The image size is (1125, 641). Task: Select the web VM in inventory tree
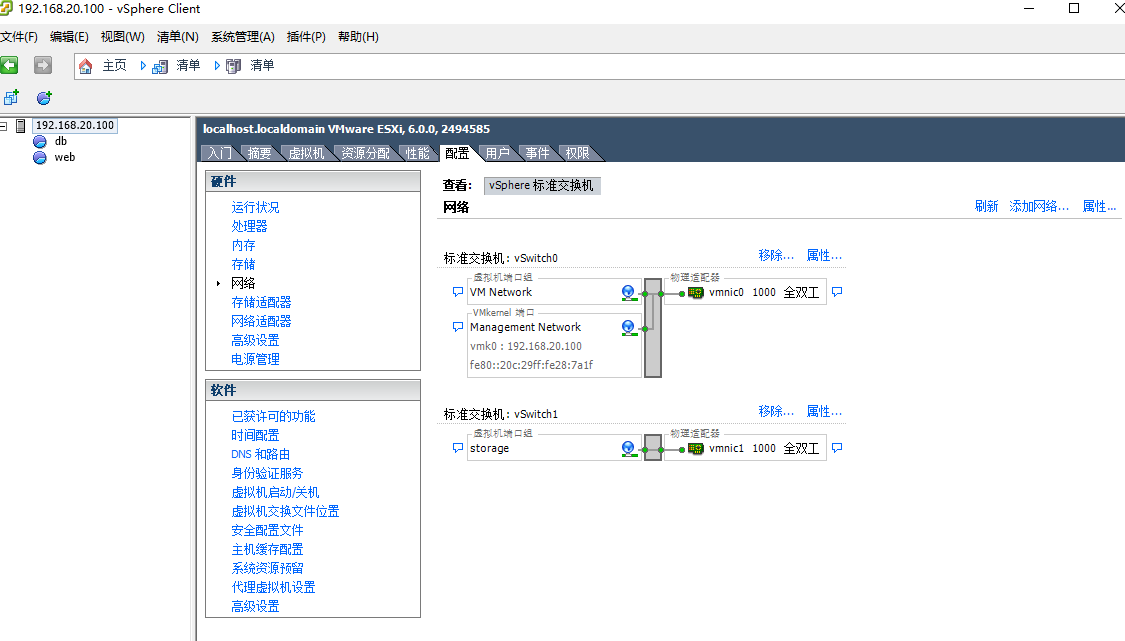point(64,157)
